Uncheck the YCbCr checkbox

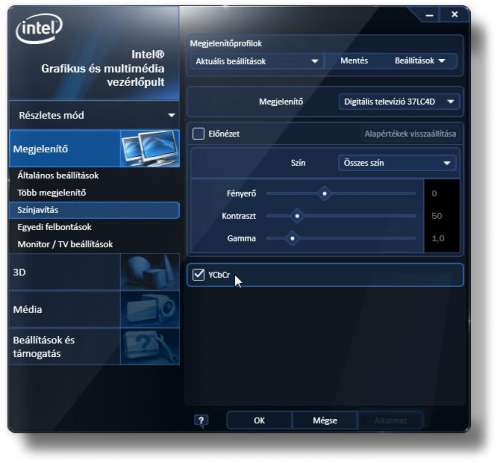coord(199,275)
